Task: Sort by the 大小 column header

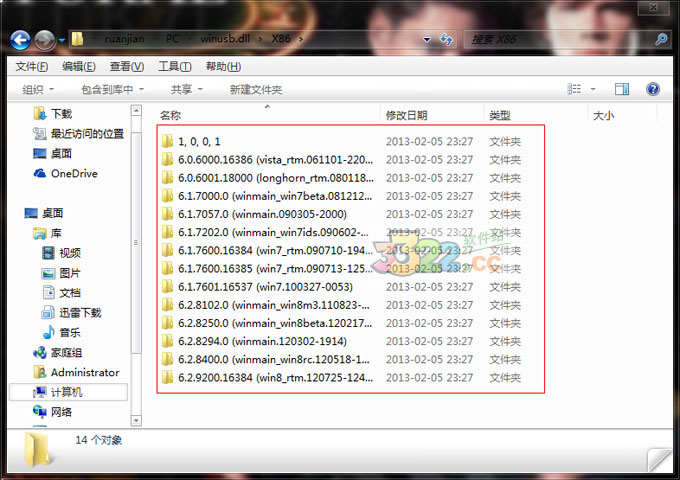Action: 603,115
